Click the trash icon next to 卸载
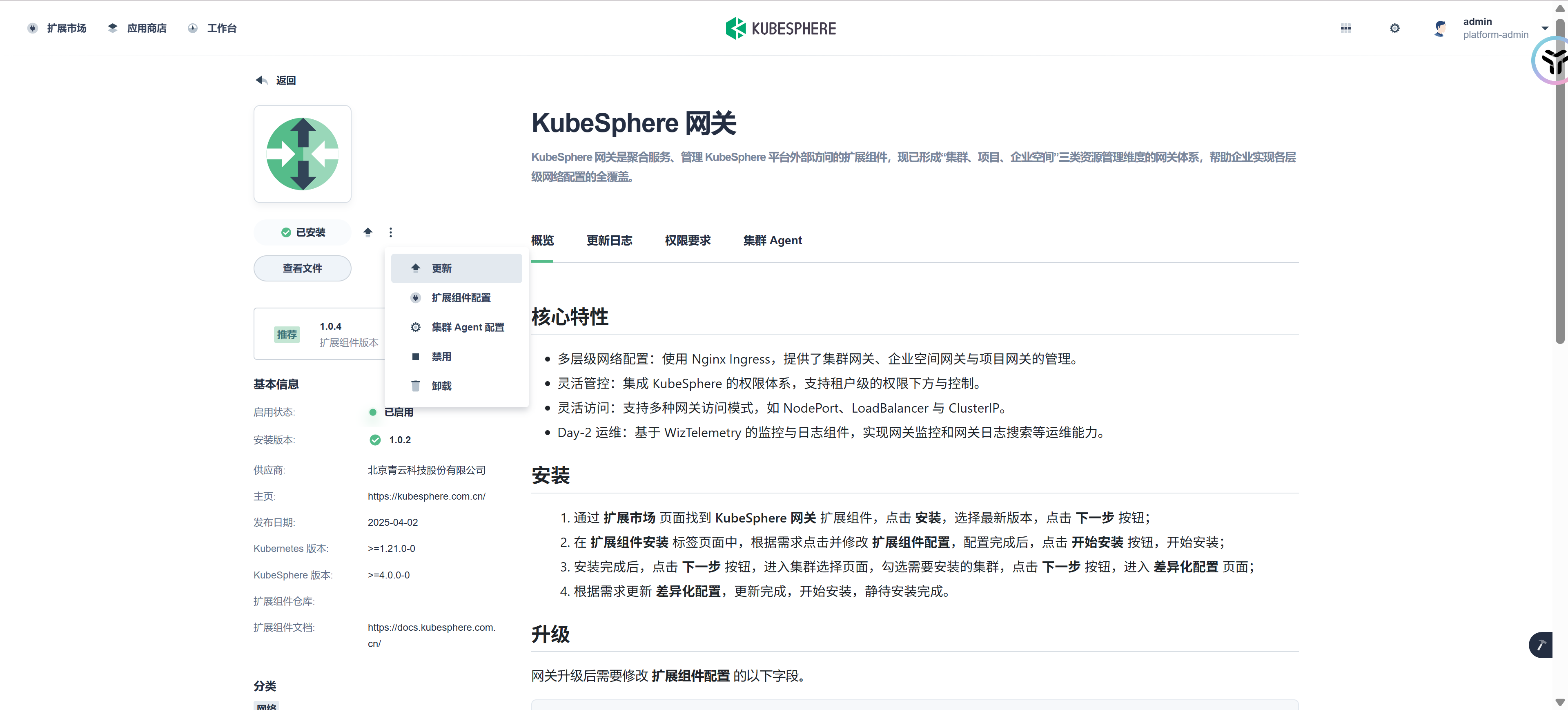Viewport: 1568px width, 710px height. point(416,386)
